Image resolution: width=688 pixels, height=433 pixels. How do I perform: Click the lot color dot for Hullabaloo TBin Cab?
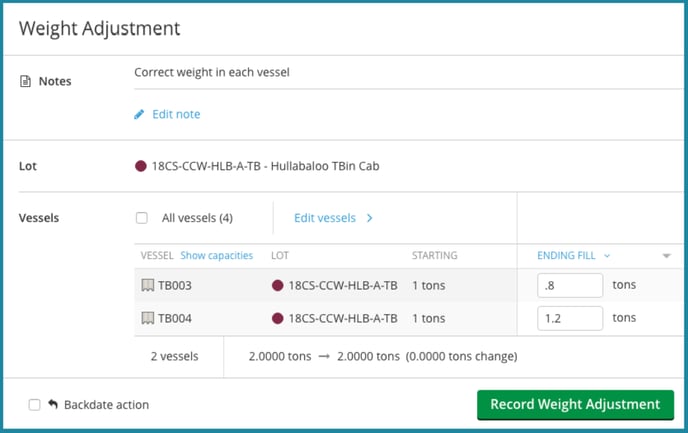coord(141,166)
